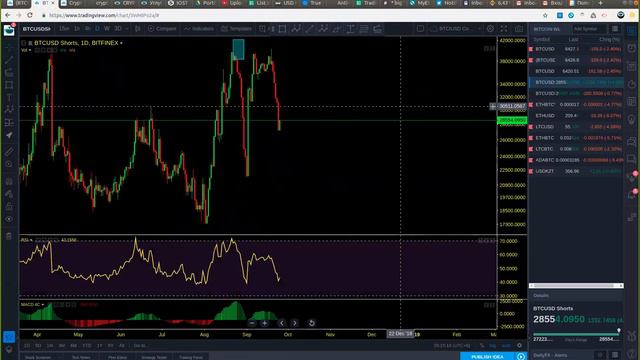Open the Symbol column header in watchlist
The width and height of the screenshot is (640, 360).
click(542, 40)
